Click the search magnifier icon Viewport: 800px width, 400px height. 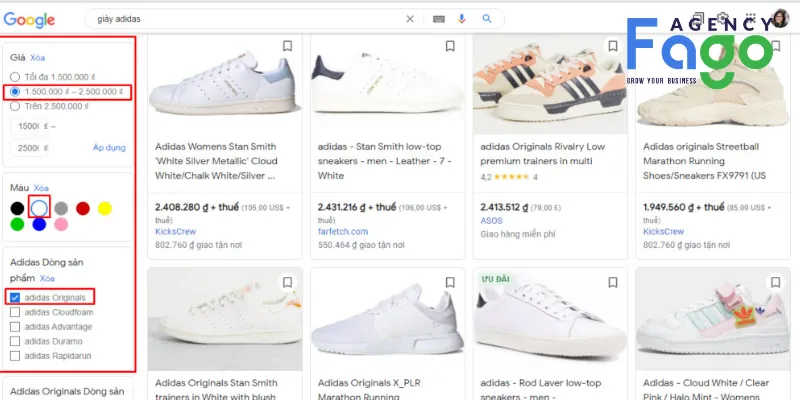(x=487, y=19)
